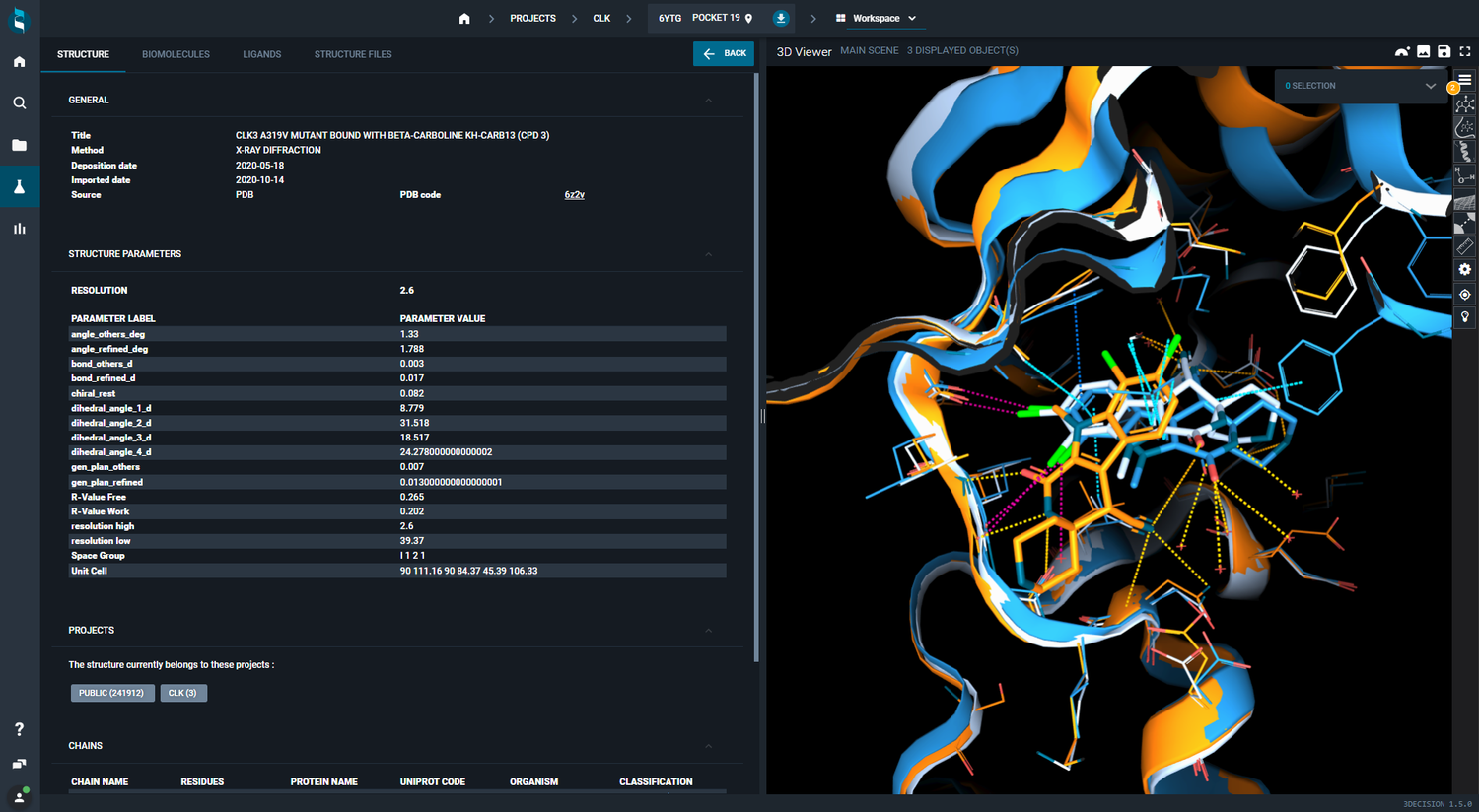
Task: Toggle the lightbulb icon in viewer
Action: click(1465, 317)
